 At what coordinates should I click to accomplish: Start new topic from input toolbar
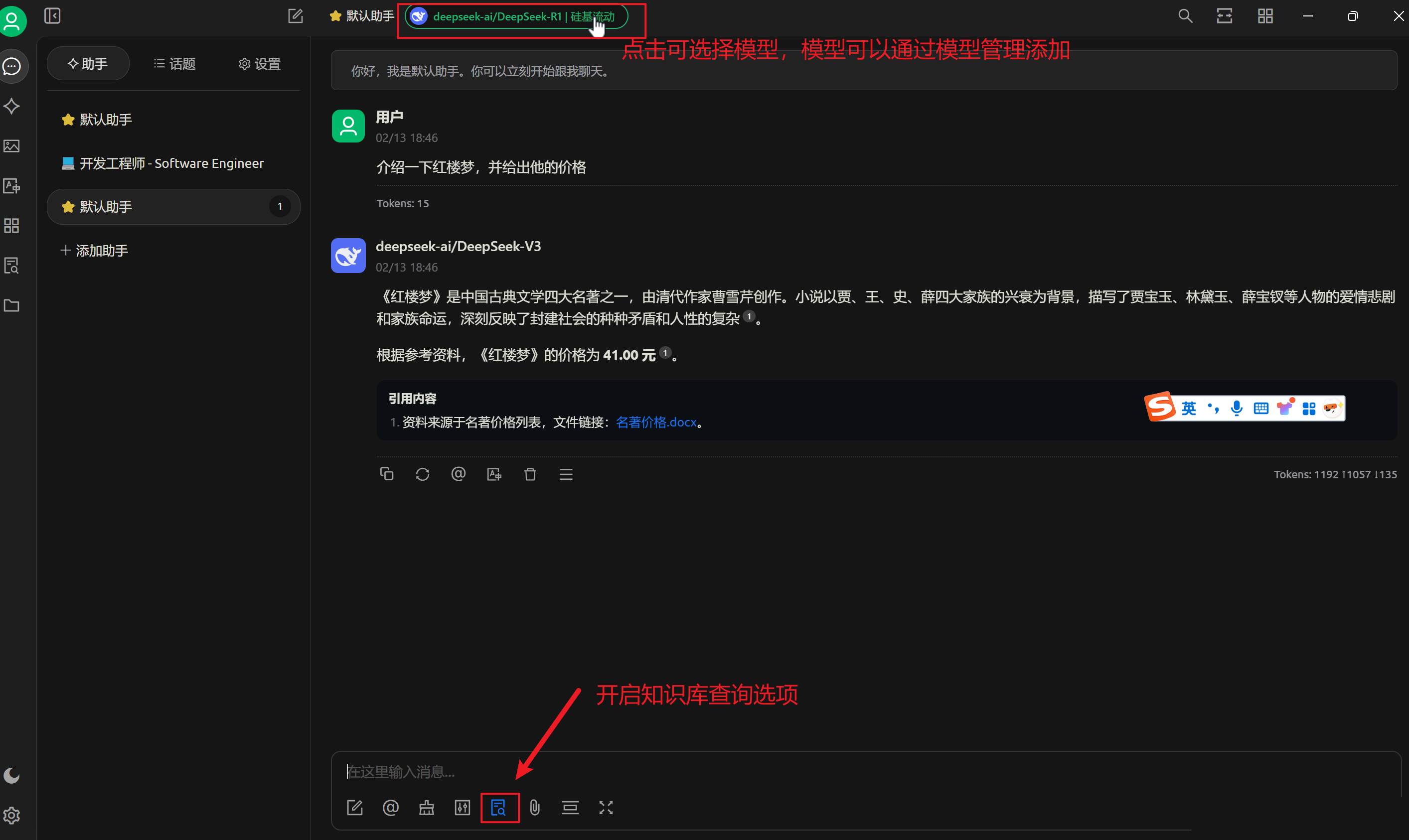355,808
